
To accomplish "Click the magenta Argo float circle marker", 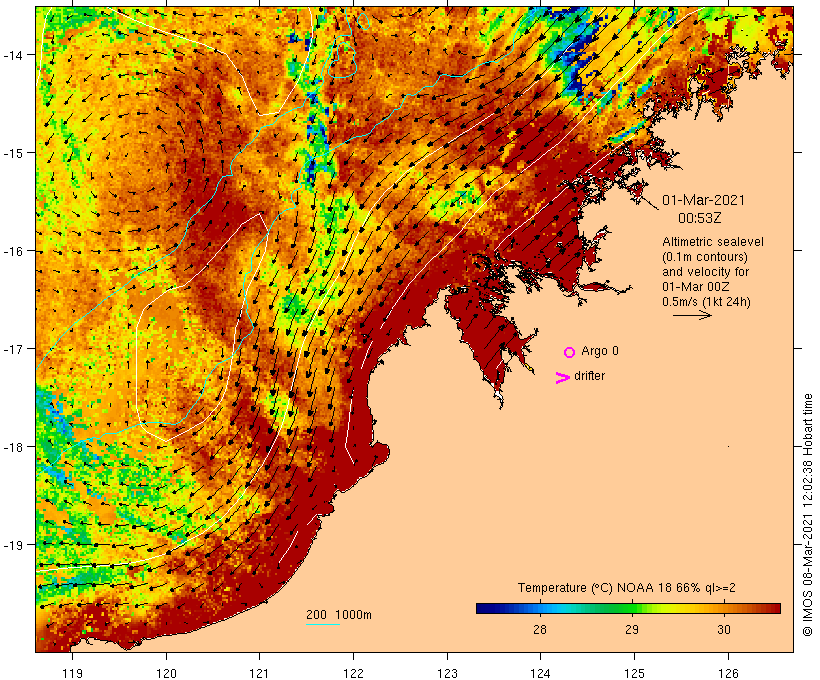I will [x=570, y=353].
